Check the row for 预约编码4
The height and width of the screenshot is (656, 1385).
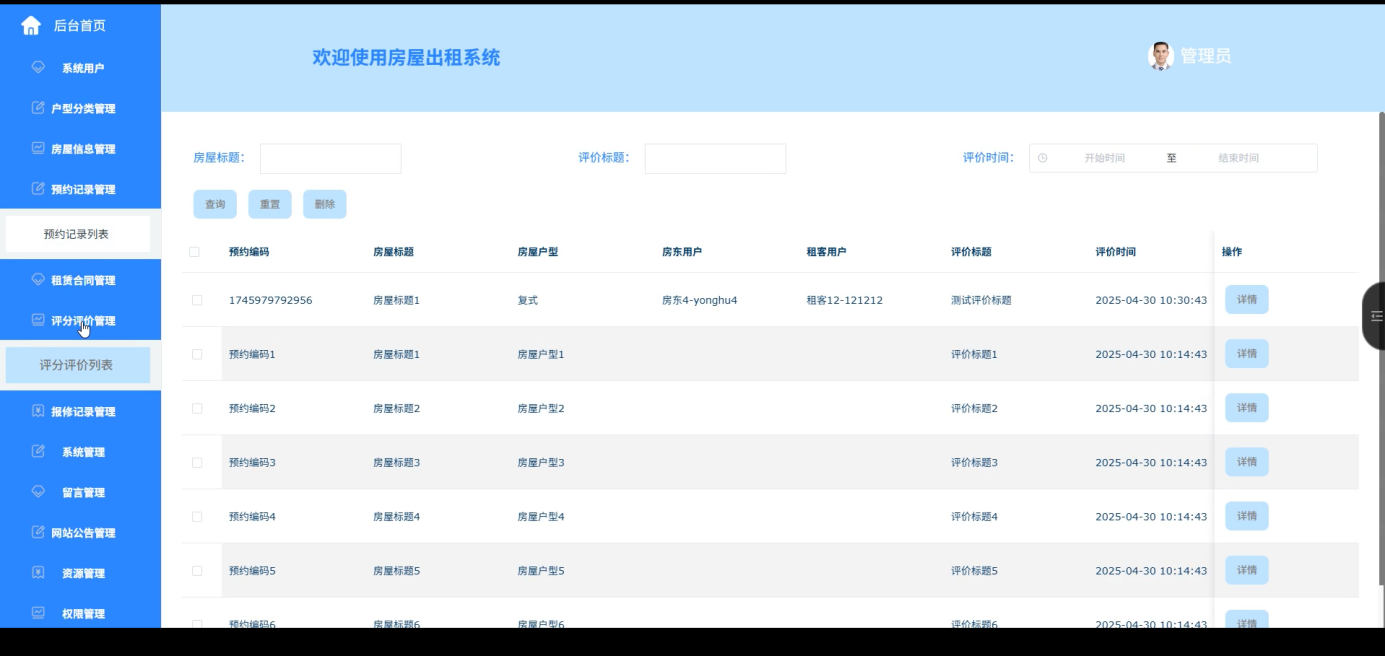[197, 516]
